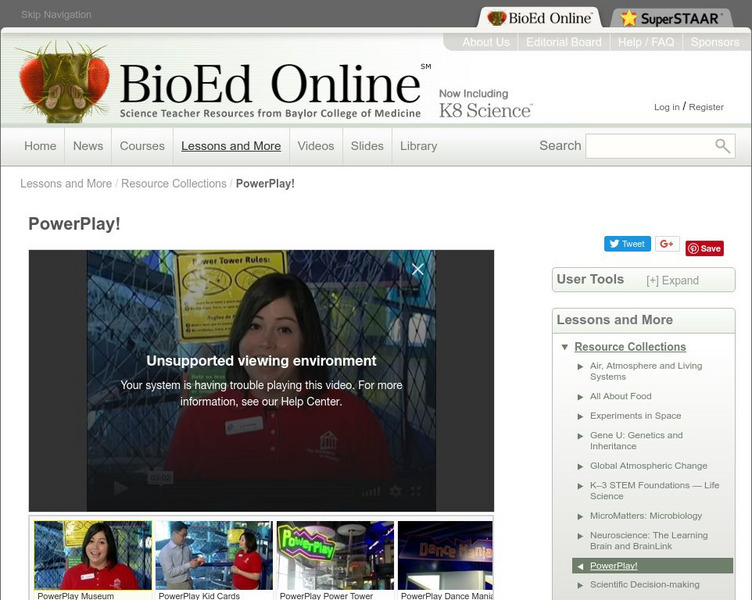Open the News menu item
This screenshot has height=600, width=752.
pyautogui.click(x=88, y=146)
